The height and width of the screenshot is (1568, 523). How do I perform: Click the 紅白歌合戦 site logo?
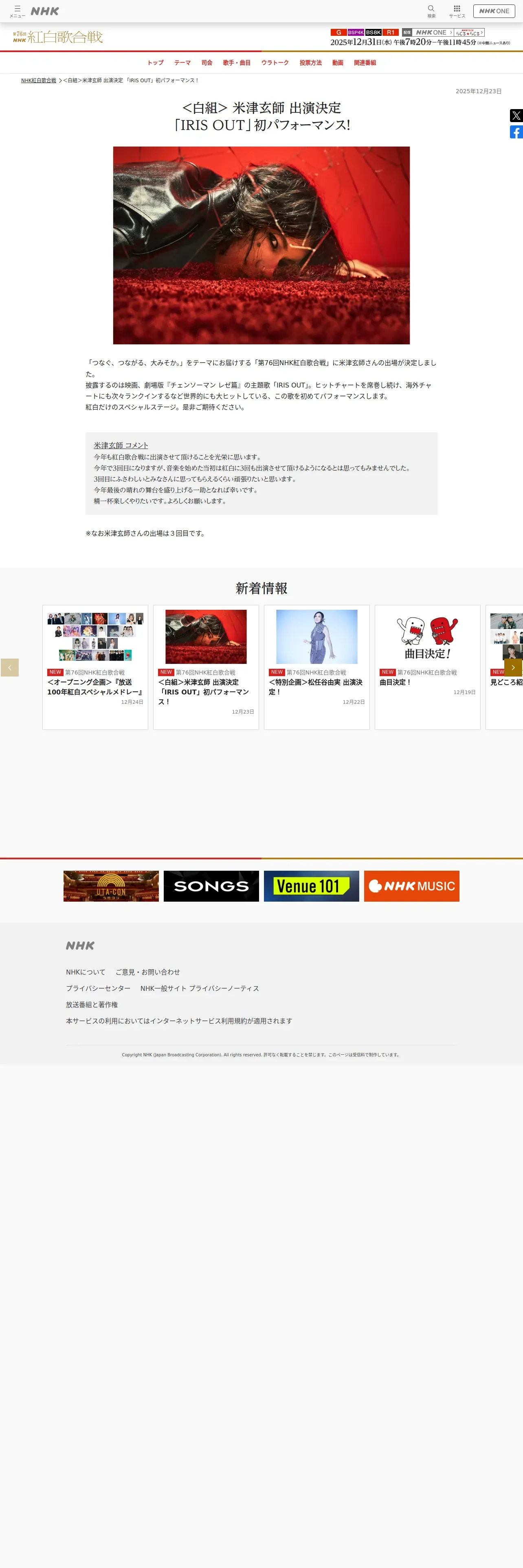(x=58, y=37)
